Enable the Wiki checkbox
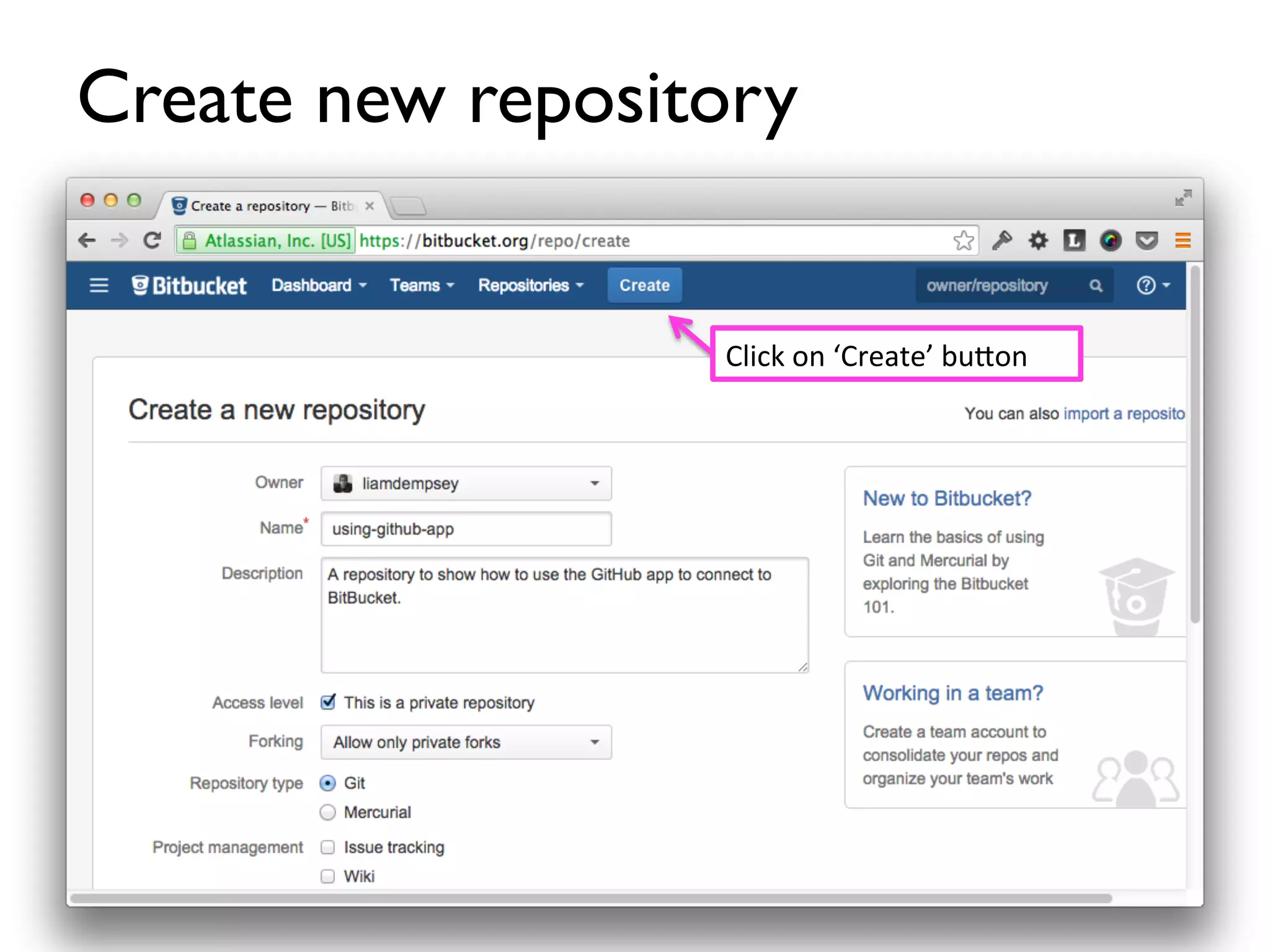The image size is (1270, 952). tap(328, 876)
